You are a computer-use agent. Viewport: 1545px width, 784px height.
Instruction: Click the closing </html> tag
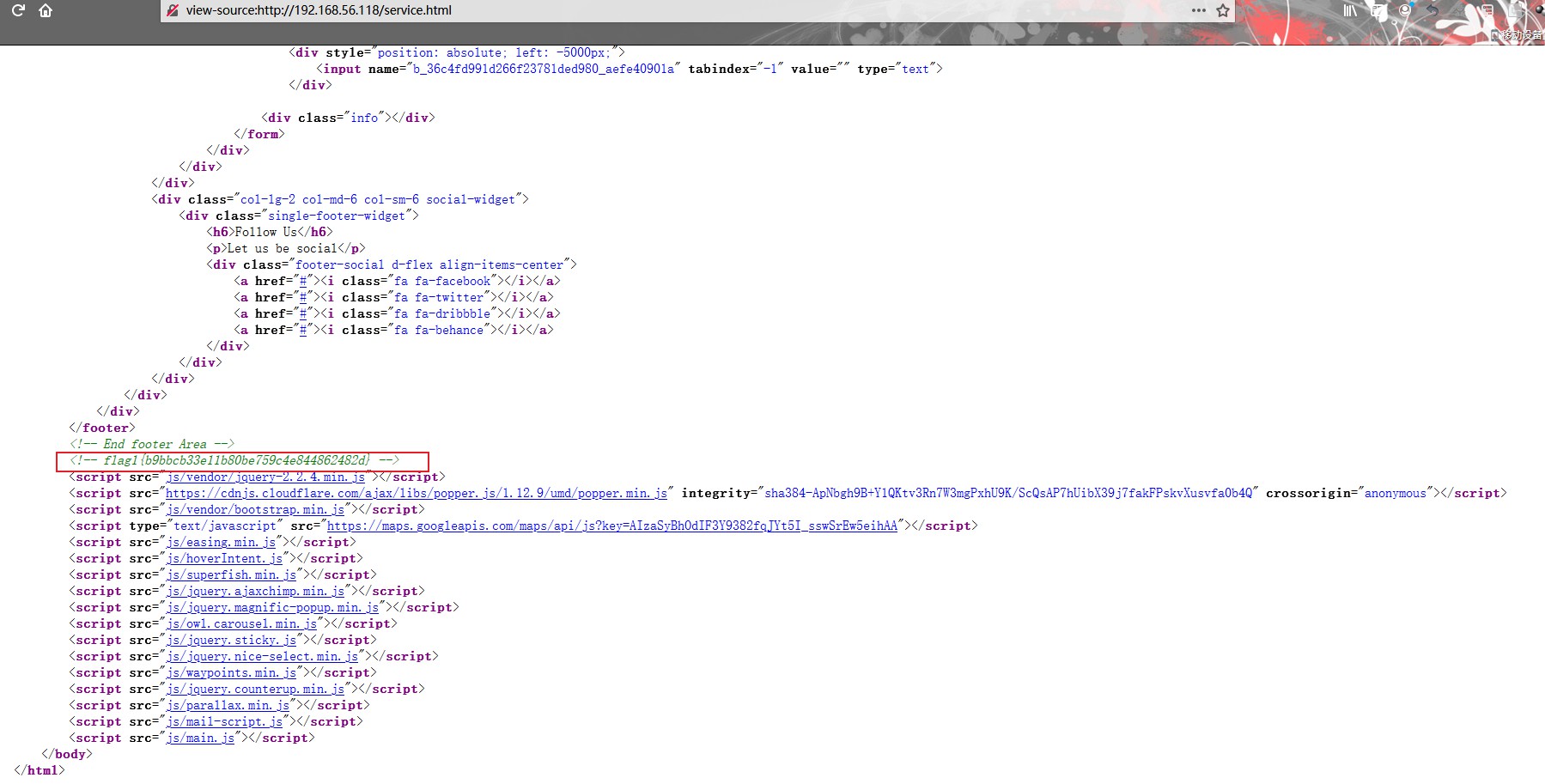[40, 770]
